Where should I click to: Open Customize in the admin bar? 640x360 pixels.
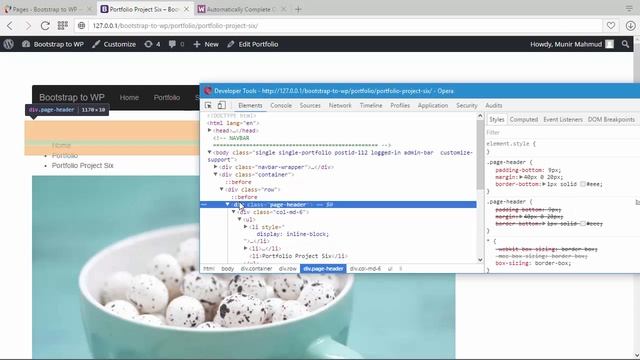click(114, 44)
